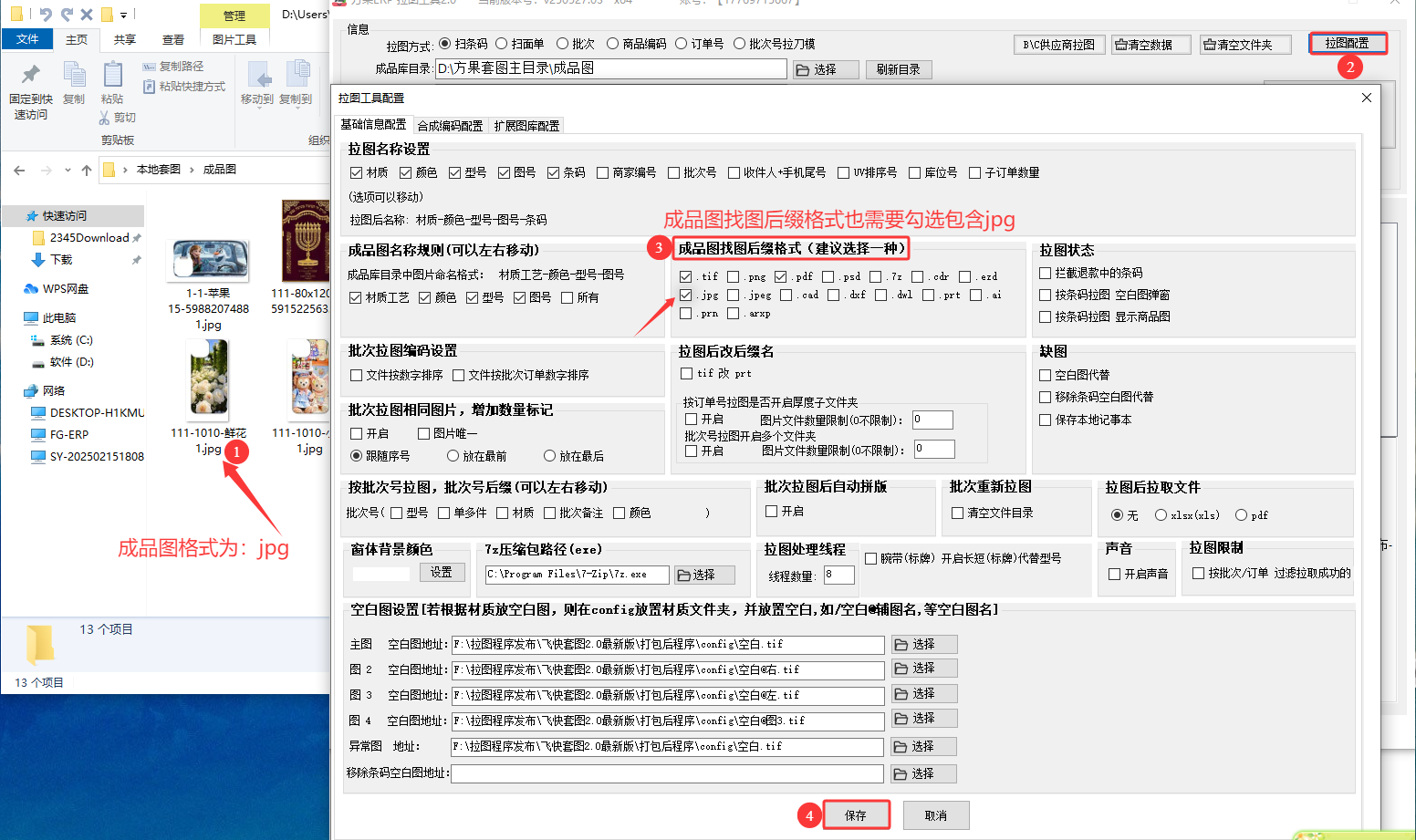Switch to the 合成编码配置 tab
1416x840 pixels.
coord(450,126)
